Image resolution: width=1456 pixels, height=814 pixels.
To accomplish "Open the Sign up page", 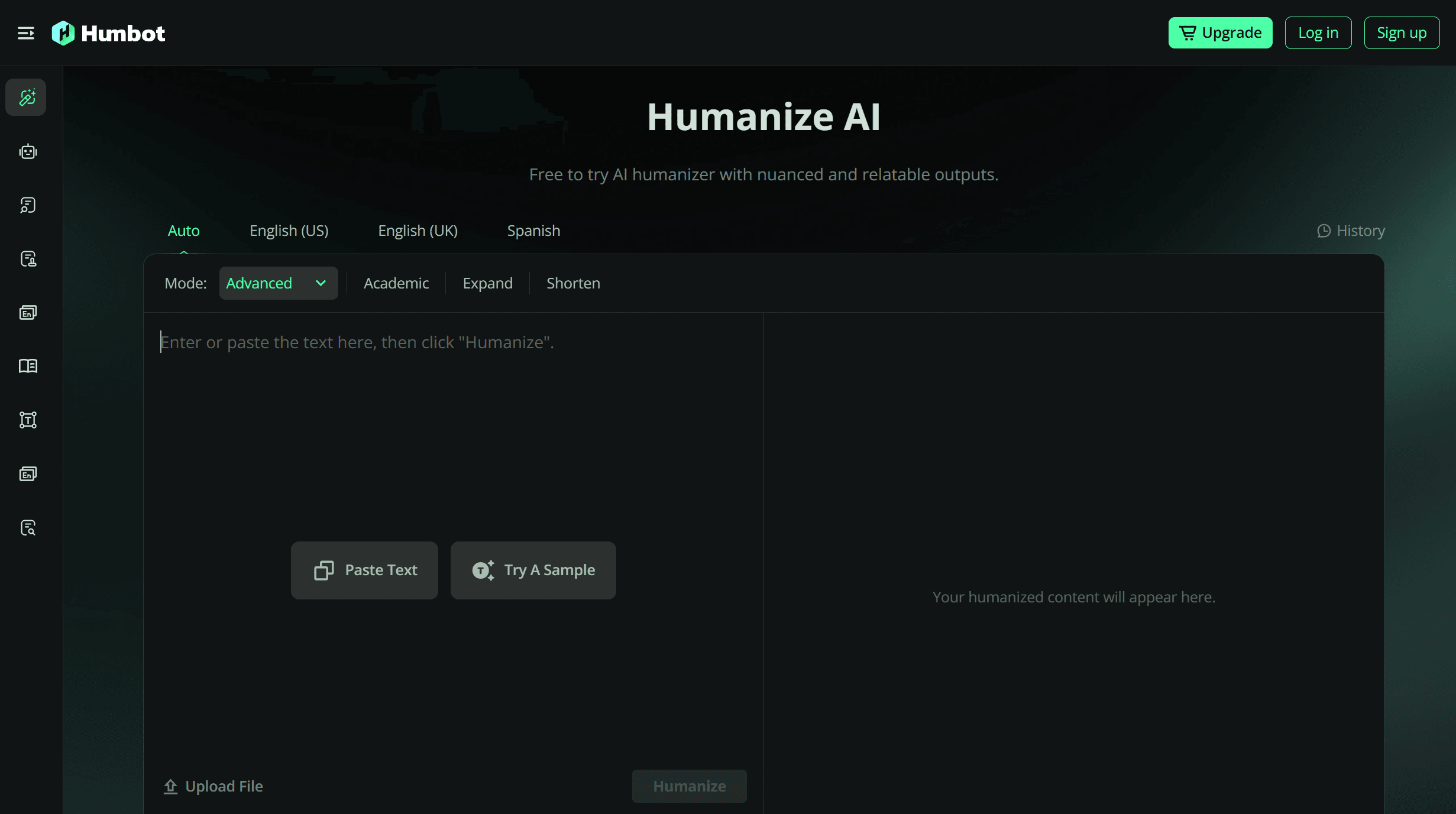I will point(1402,33).
